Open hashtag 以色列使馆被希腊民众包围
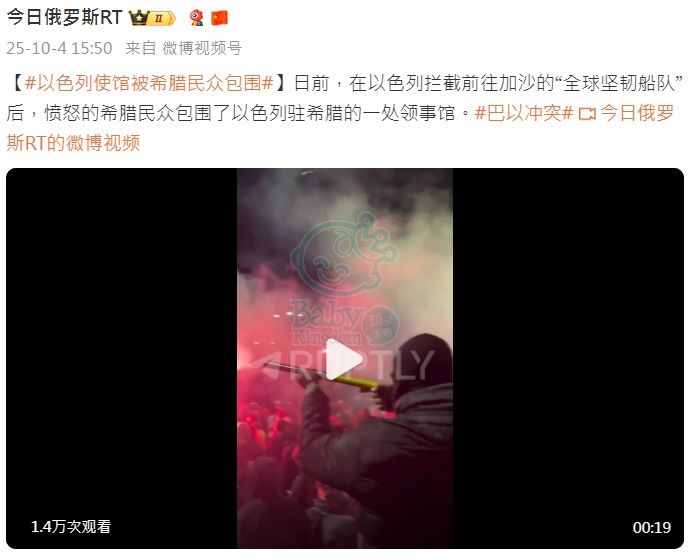Screen dimensions: 690x560 coord(149,83)
